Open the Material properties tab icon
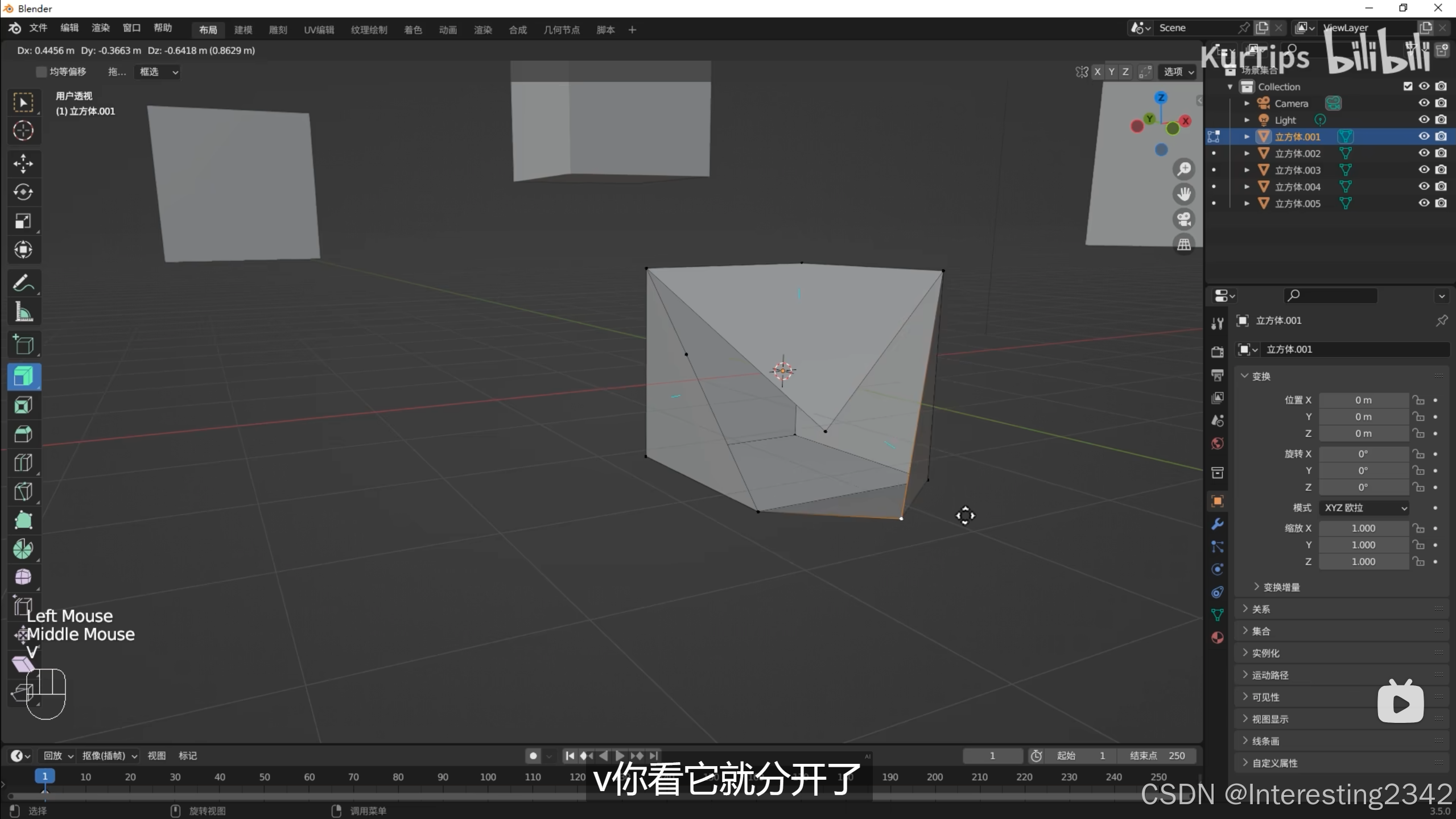 click(1217, 638)
